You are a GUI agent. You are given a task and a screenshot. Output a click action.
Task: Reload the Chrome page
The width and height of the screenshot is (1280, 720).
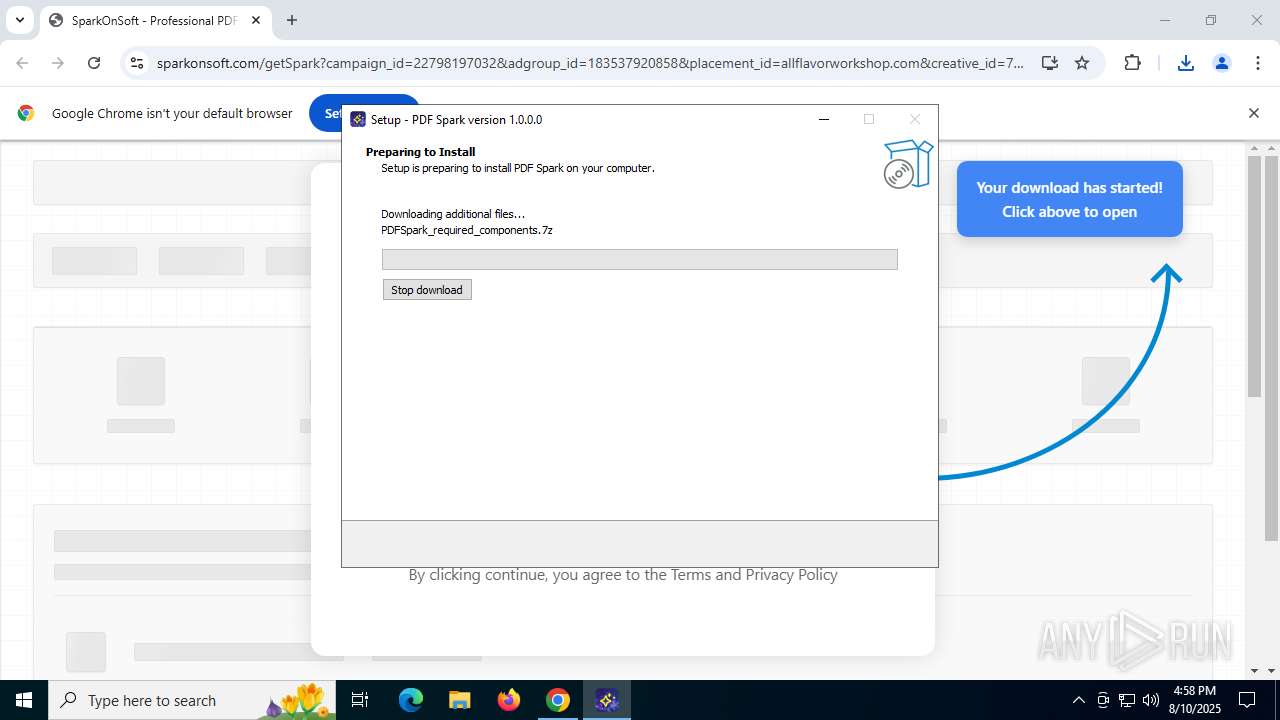coord(94,63)
